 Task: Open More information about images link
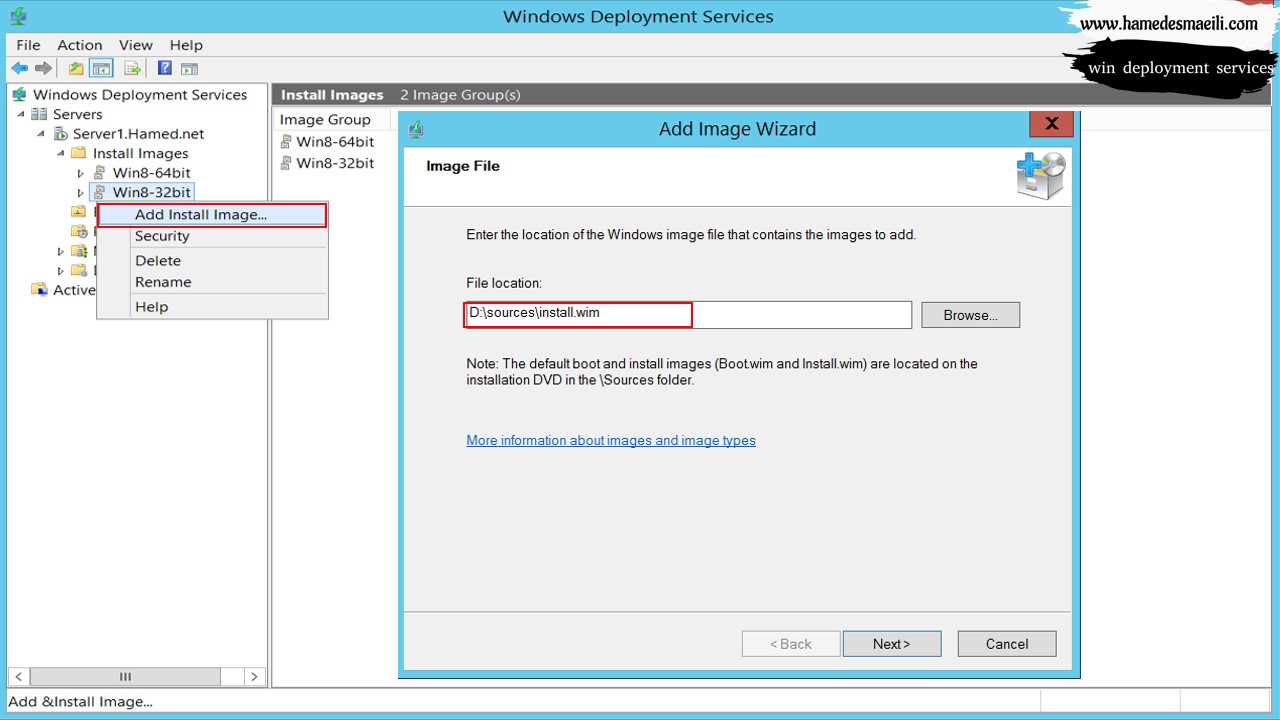click(x=611, y=440)
